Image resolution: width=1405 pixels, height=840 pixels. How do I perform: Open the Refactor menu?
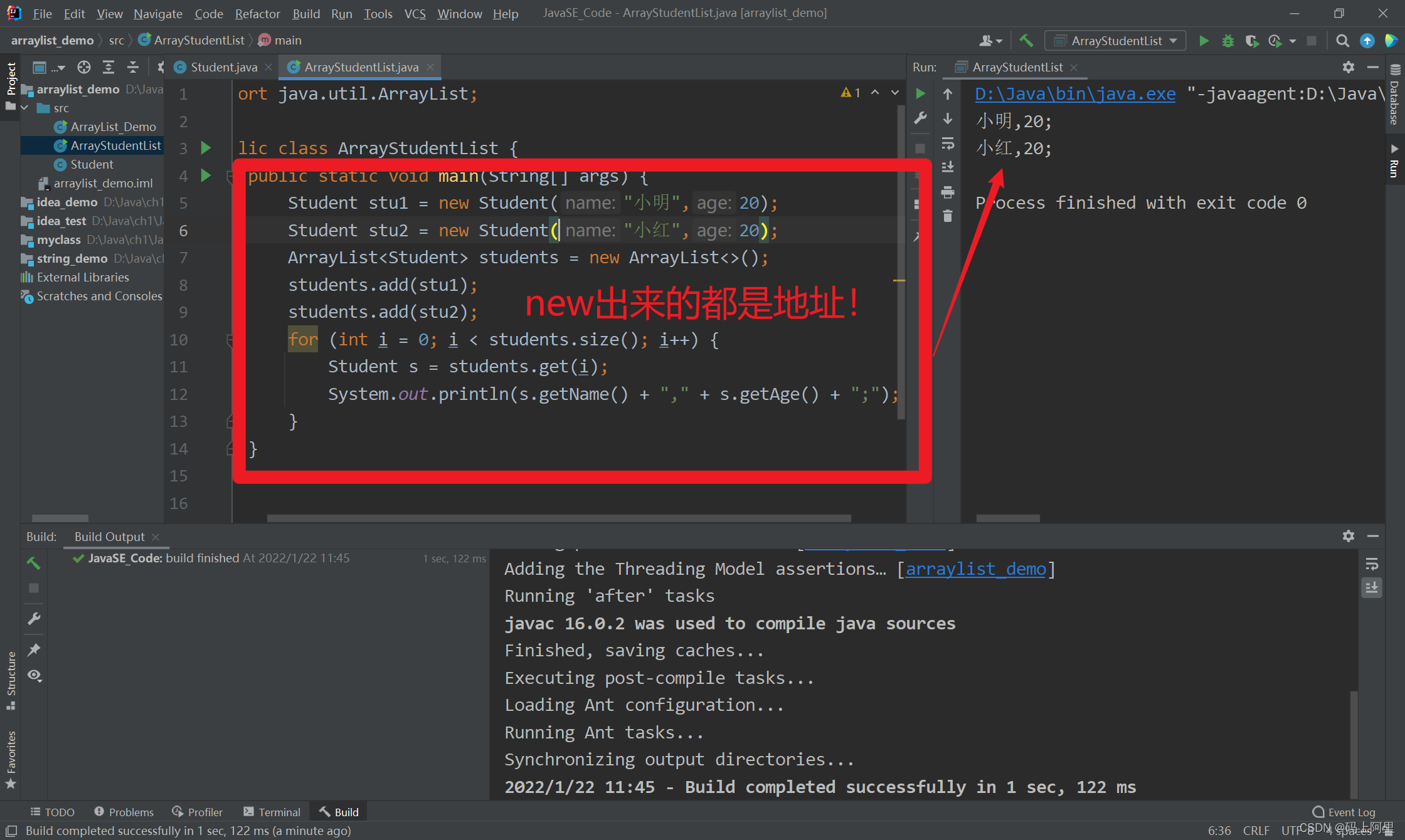257,13
